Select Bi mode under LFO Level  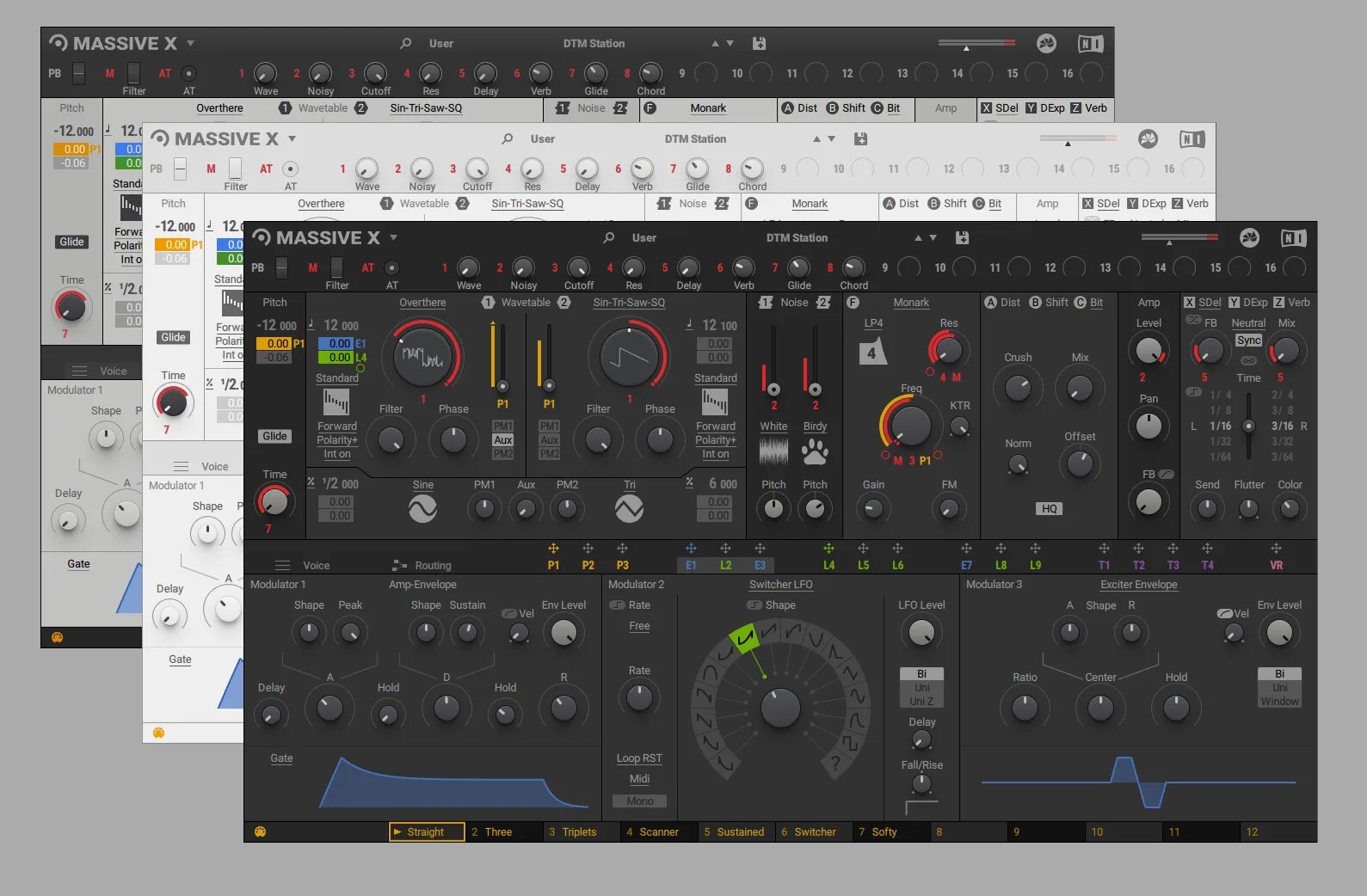click(921, 674)
